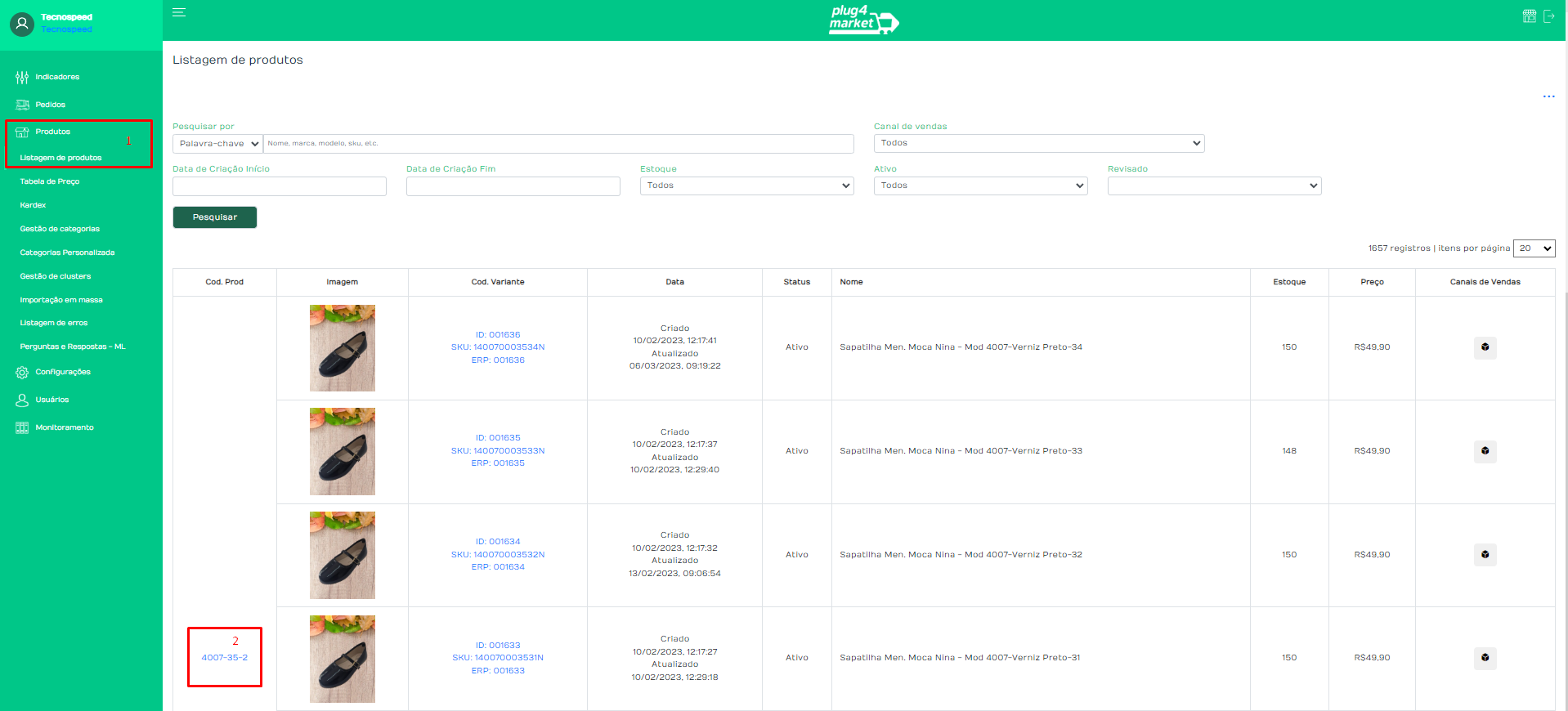Open variant ID: 001633 link
This screenshot has height=711, width=1568.
tap(498, 646)
